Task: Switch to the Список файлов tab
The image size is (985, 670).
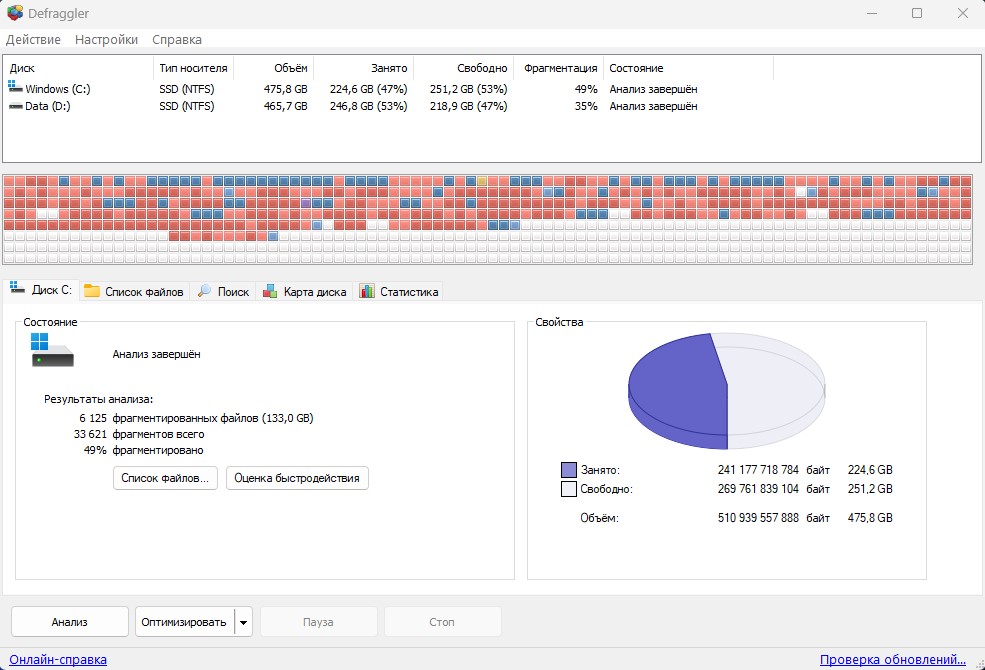Action: [x=134, y=291]
